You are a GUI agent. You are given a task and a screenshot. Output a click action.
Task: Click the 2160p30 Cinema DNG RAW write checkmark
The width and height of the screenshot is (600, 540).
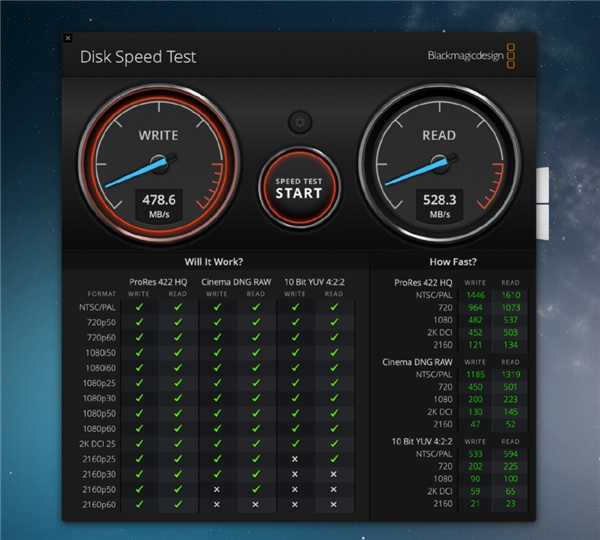click(x=217, y=474)
